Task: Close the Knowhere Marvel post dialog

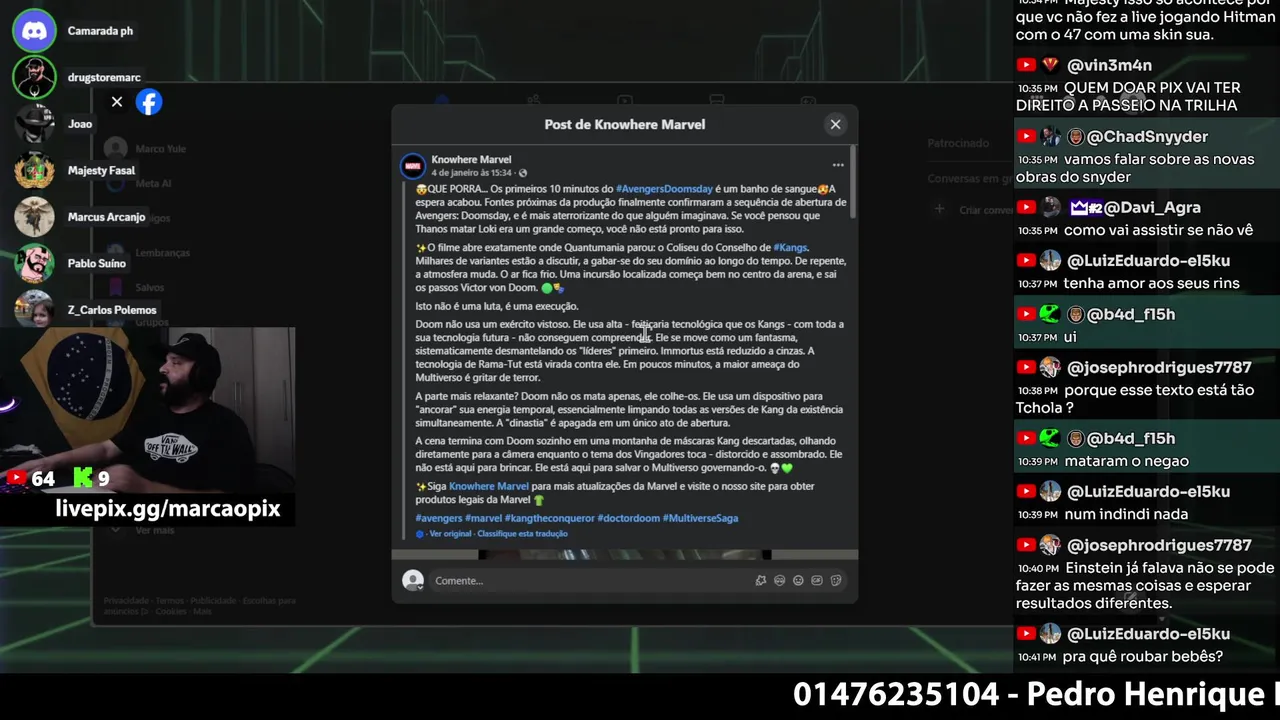Action: [835, 124]
